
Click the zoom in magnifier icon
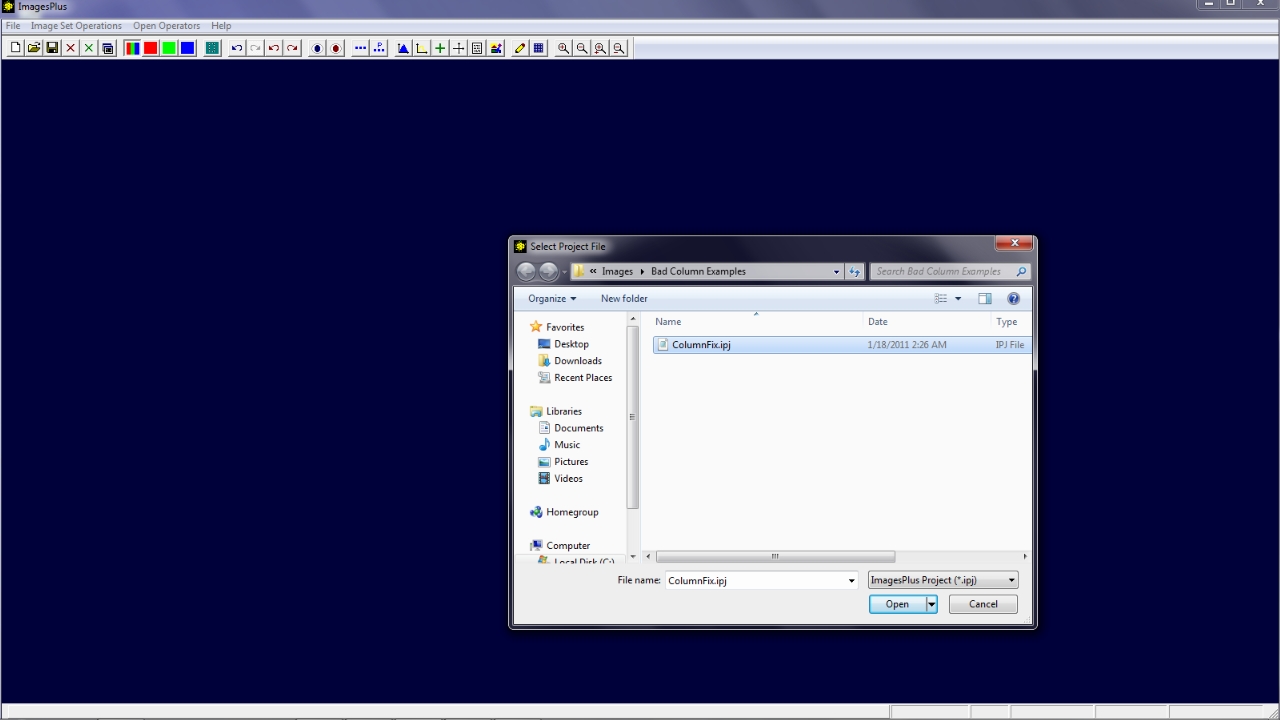click(x=564, y=48)
